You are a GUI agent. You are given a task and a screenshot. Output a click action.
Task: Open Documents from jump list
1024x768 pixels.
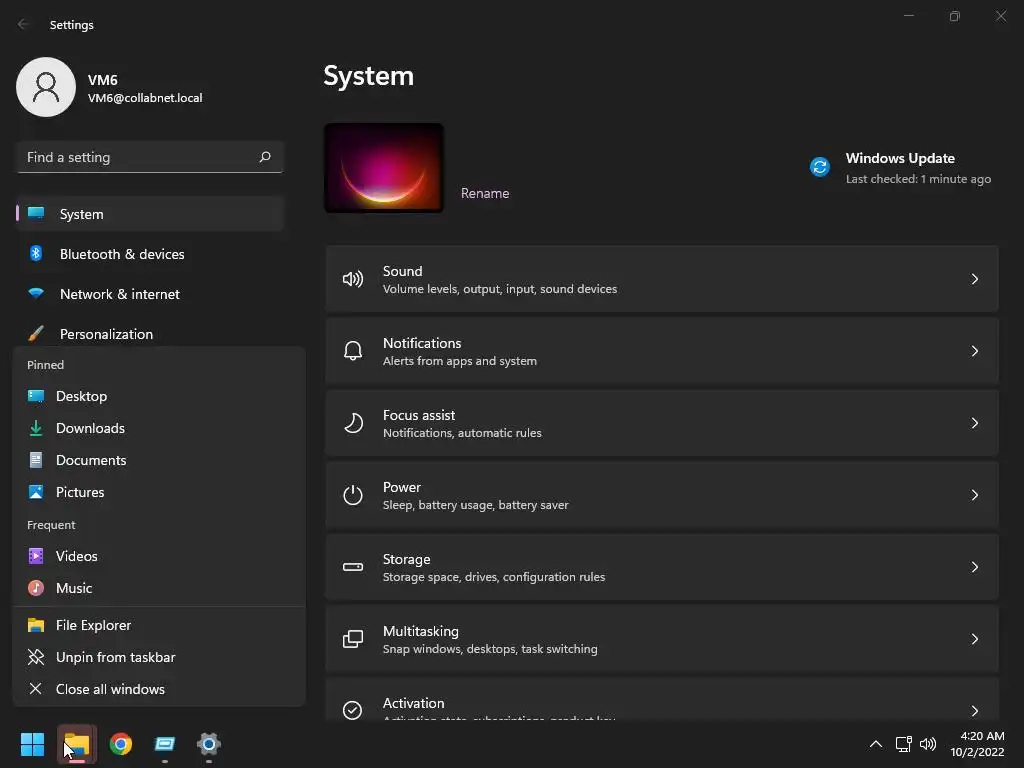pos(159,460)
